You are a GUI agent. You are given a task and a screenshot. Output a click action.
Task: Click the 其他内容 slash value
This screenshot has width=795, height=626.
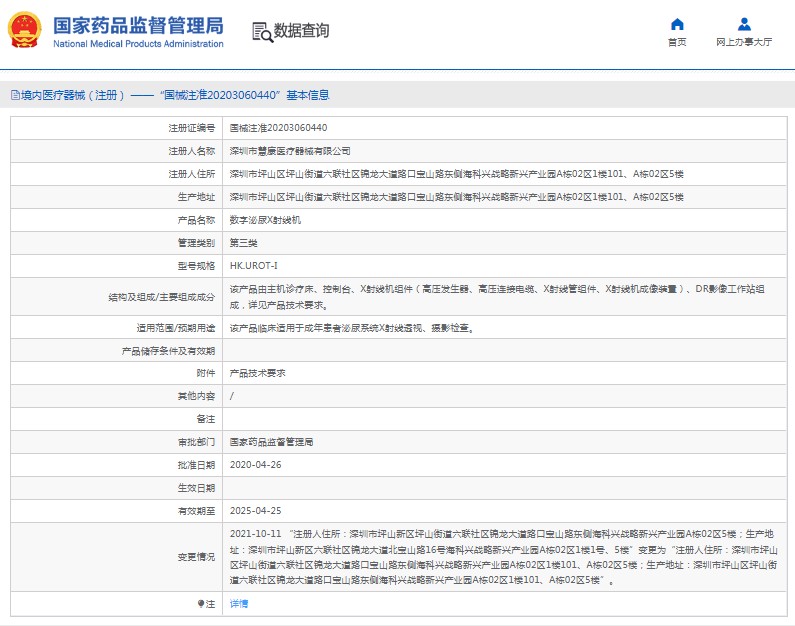point(232,396)
